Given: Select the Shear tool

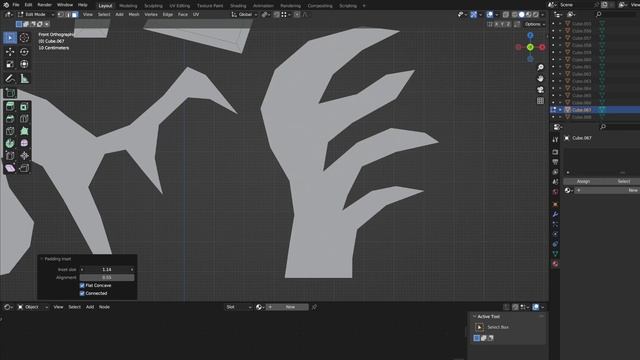Looking at the screenshot, I should (x=10, y=168).
